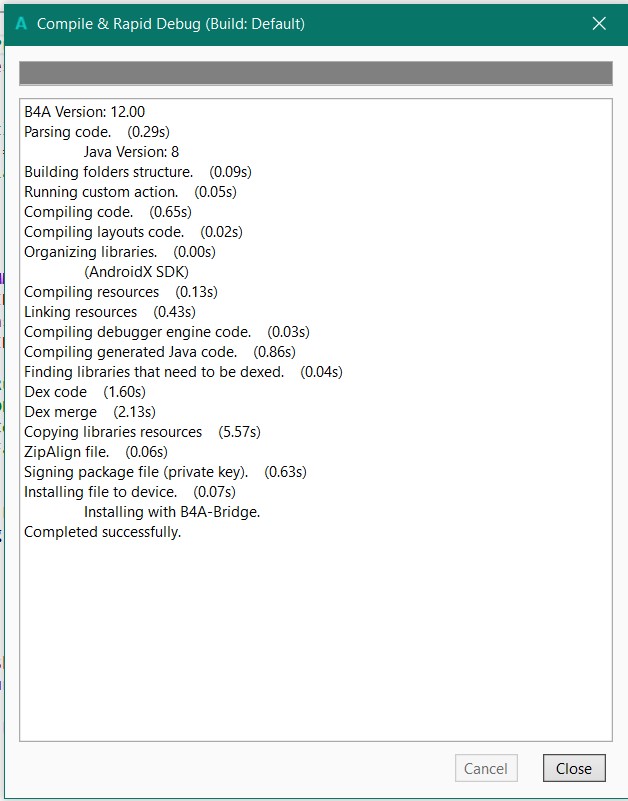Click the Close button to dismiss the dialog
Screen dimensions: 628x801
573,768
